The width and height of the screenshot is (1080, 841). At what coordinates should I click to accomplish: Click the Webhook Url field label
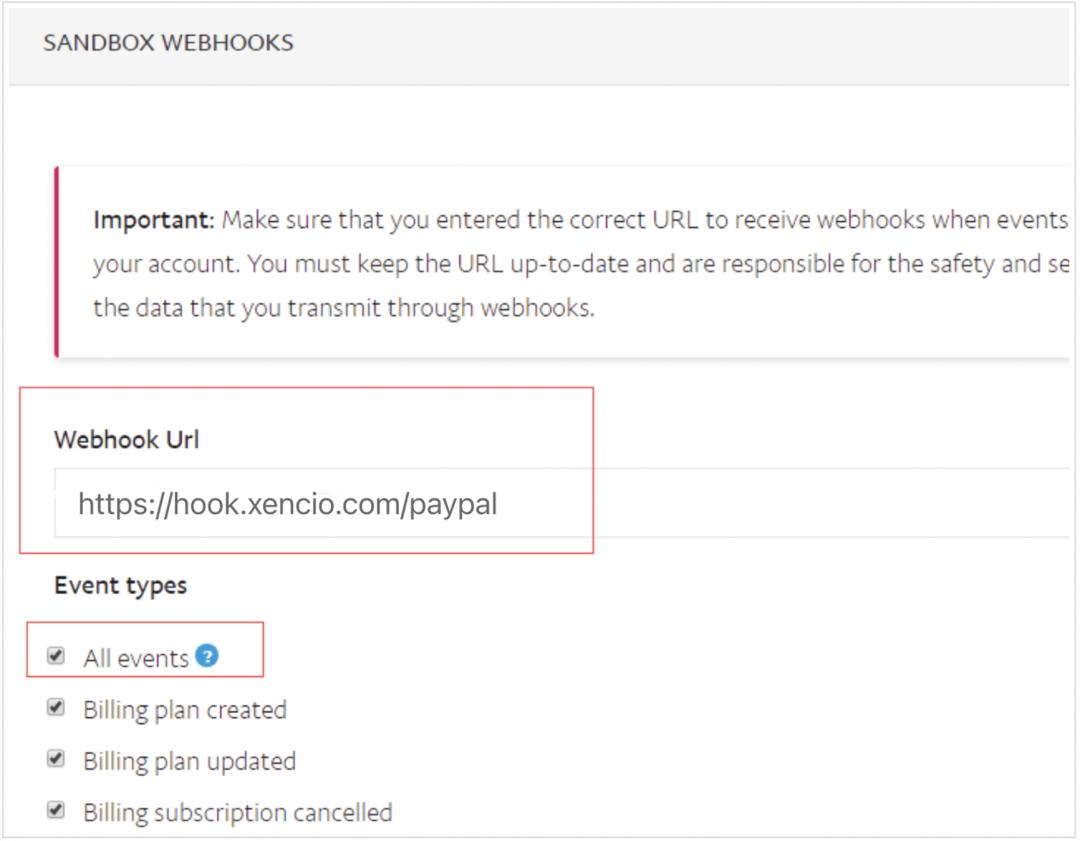pyautogui.click(x=126, y=440)
